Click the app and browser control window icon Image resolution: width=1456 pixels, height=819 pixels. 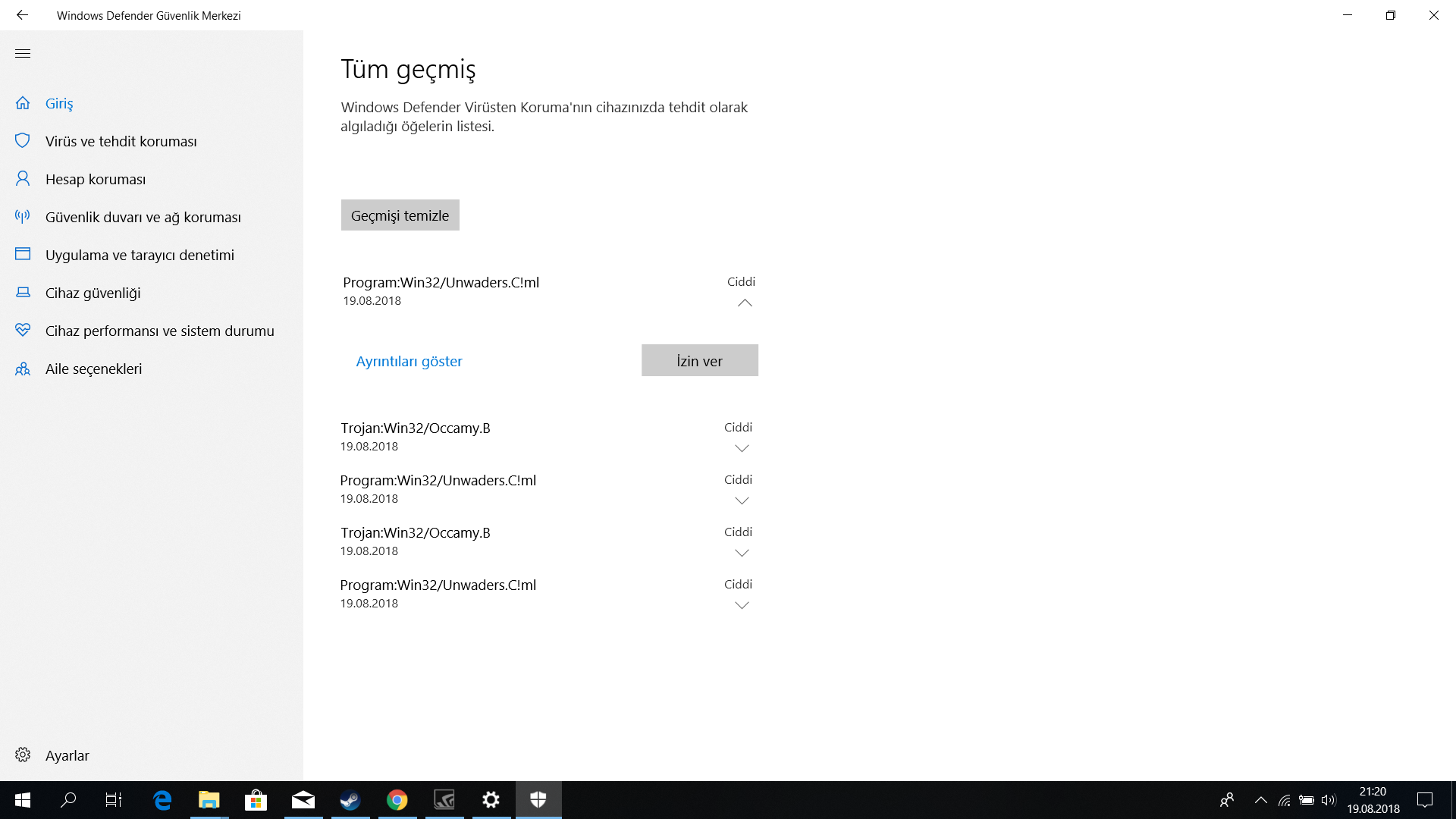point(23,255)
